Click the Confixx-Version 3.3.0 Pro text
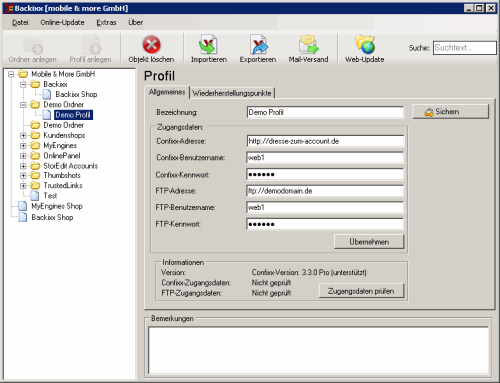This screenshot has height=383, width=500. tap(309, 272)
